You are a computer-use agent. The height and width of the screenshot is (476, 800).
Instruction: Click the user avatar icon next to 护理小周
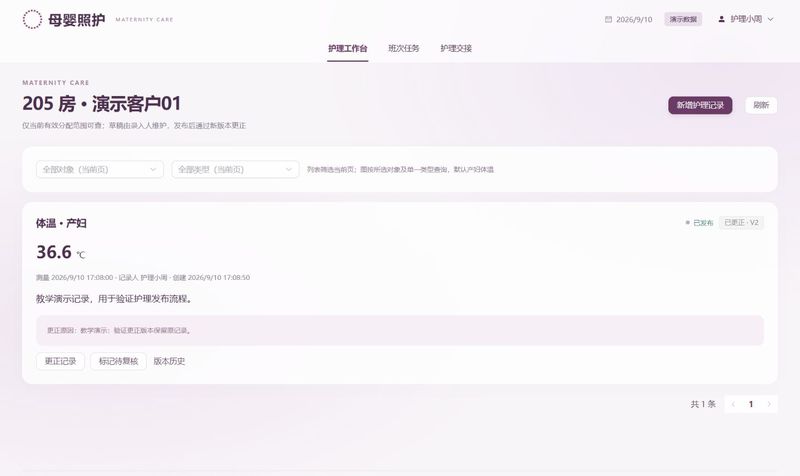coord(721,19)
